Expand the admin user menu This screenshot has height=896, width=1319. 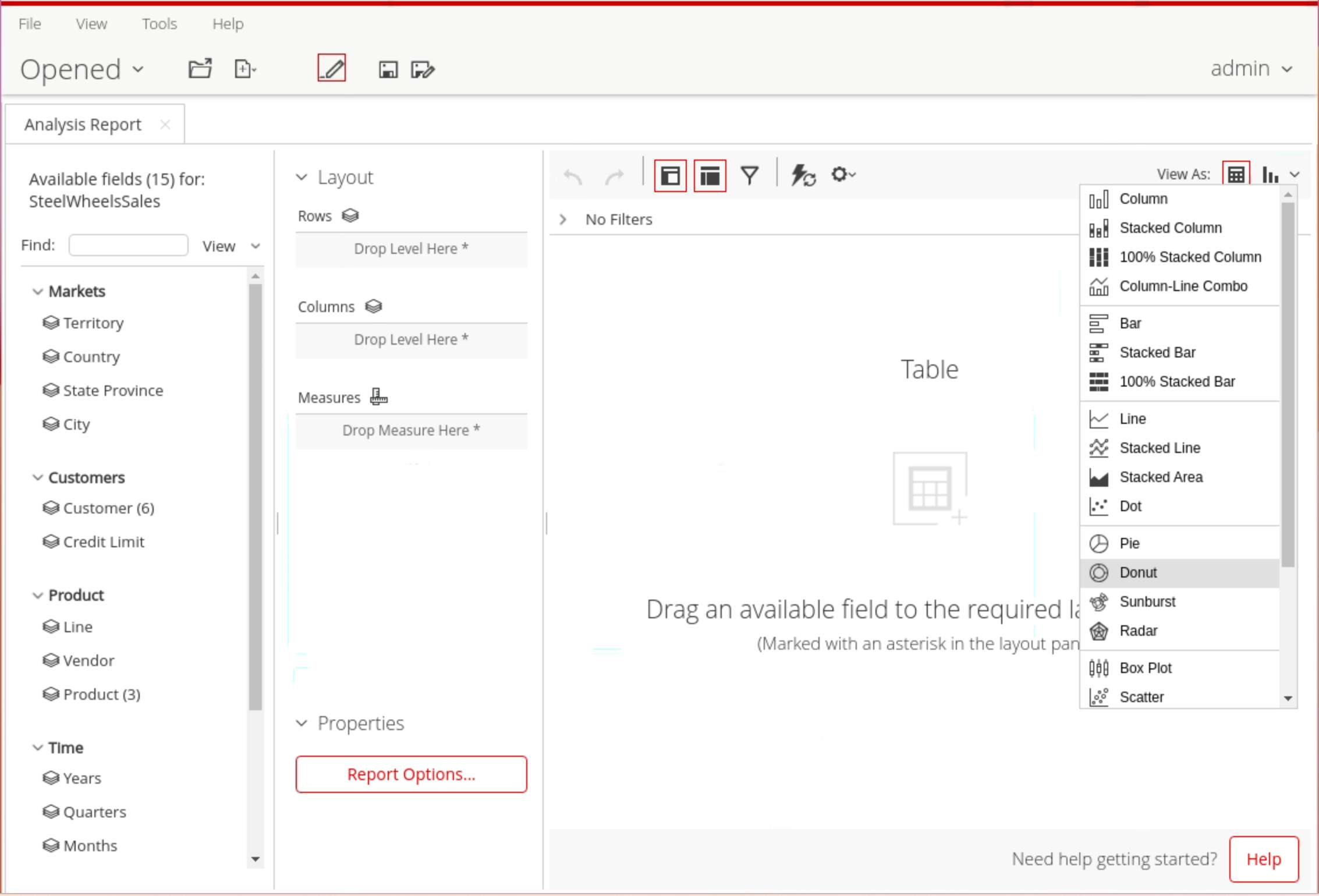[x=1251, y=69]
